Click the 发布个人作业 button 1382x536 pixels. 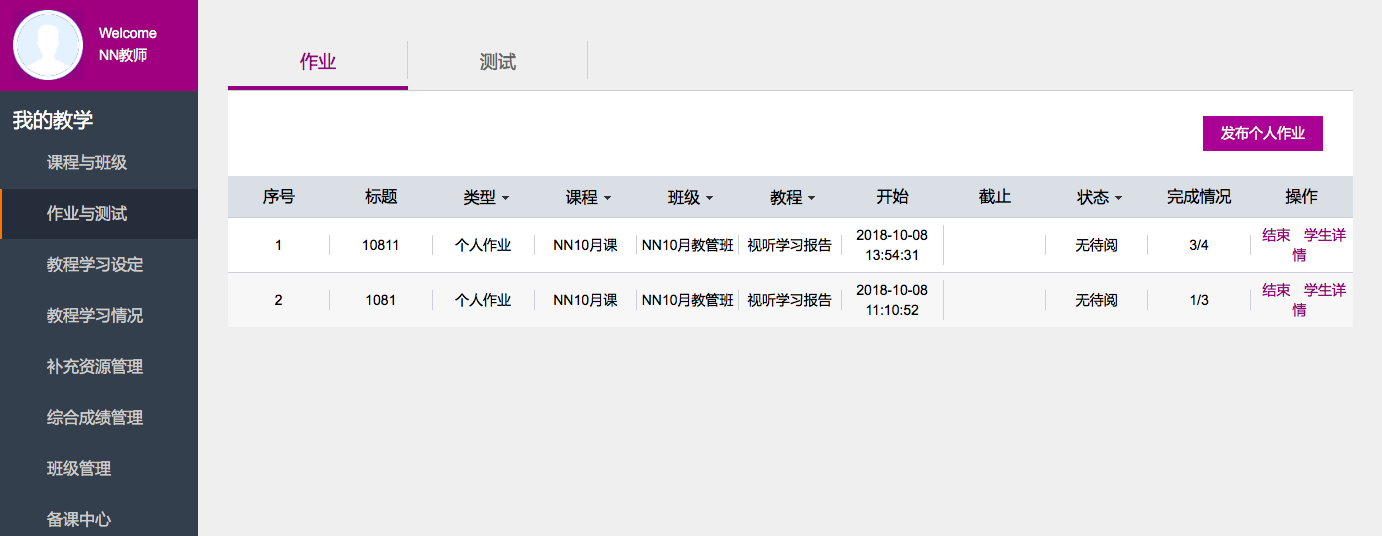[x=1262, y=133]
